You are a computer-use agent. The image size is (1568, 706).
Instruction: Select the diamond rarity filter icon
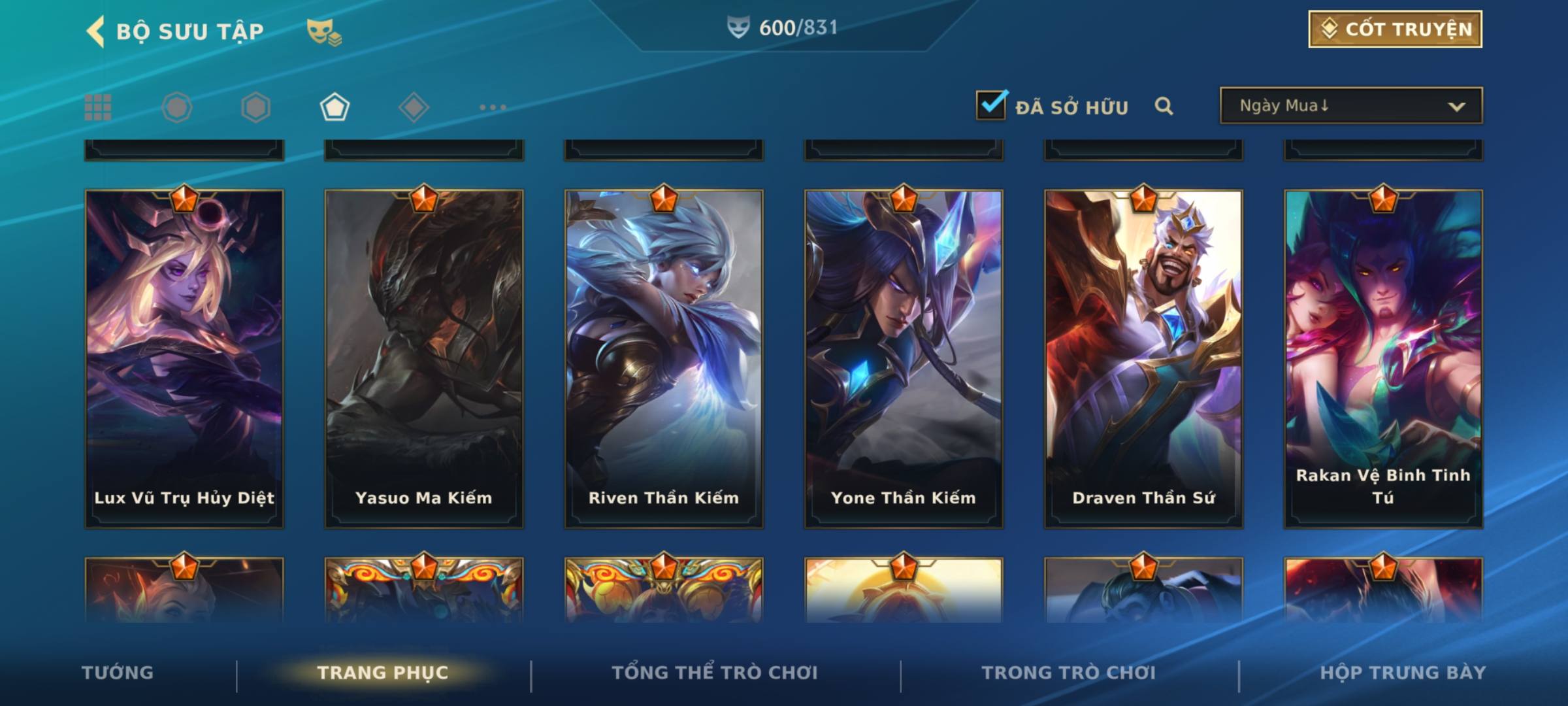(x=414, y=107)
